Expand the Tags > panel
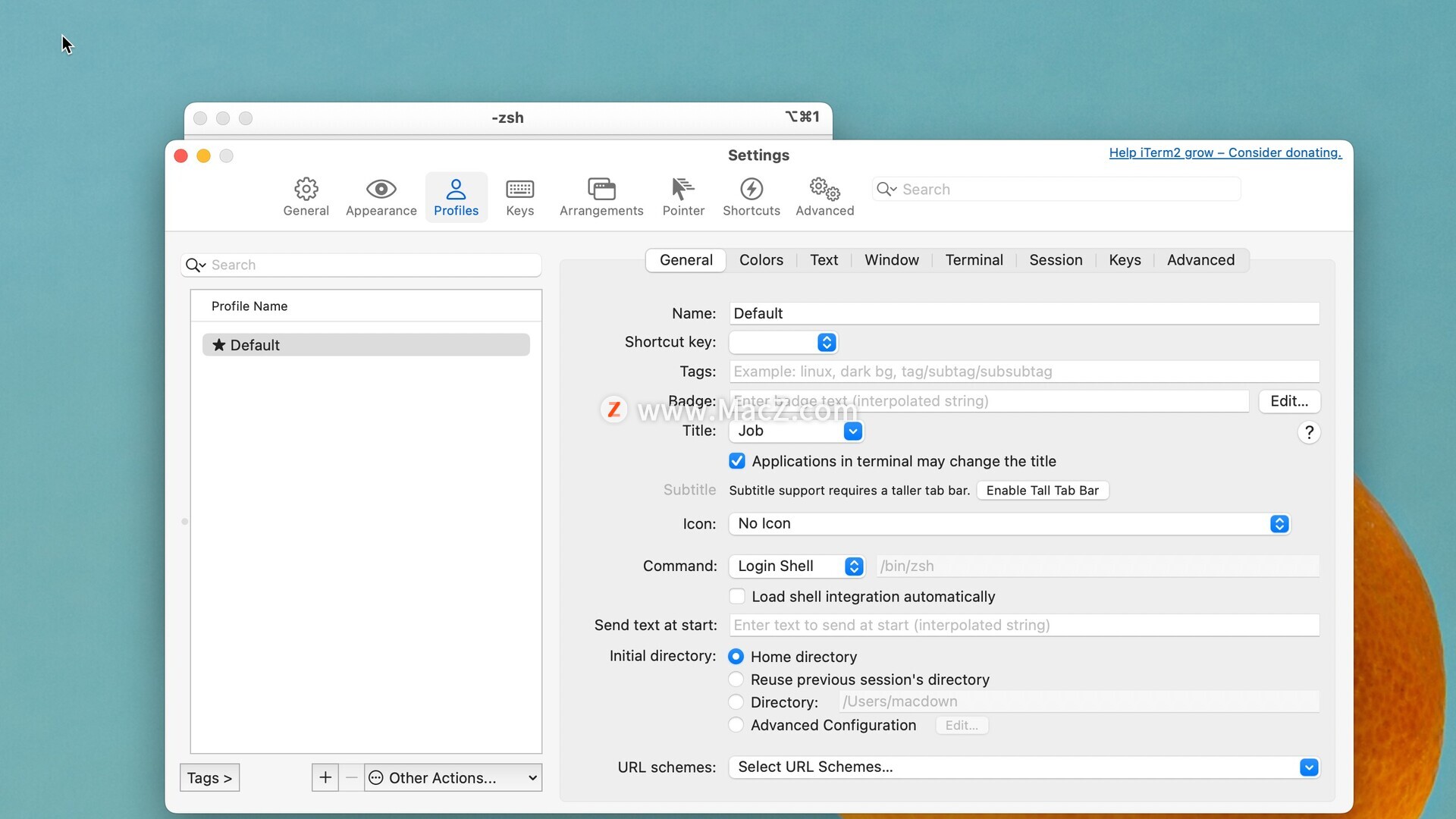 click(x=209, y=777)
